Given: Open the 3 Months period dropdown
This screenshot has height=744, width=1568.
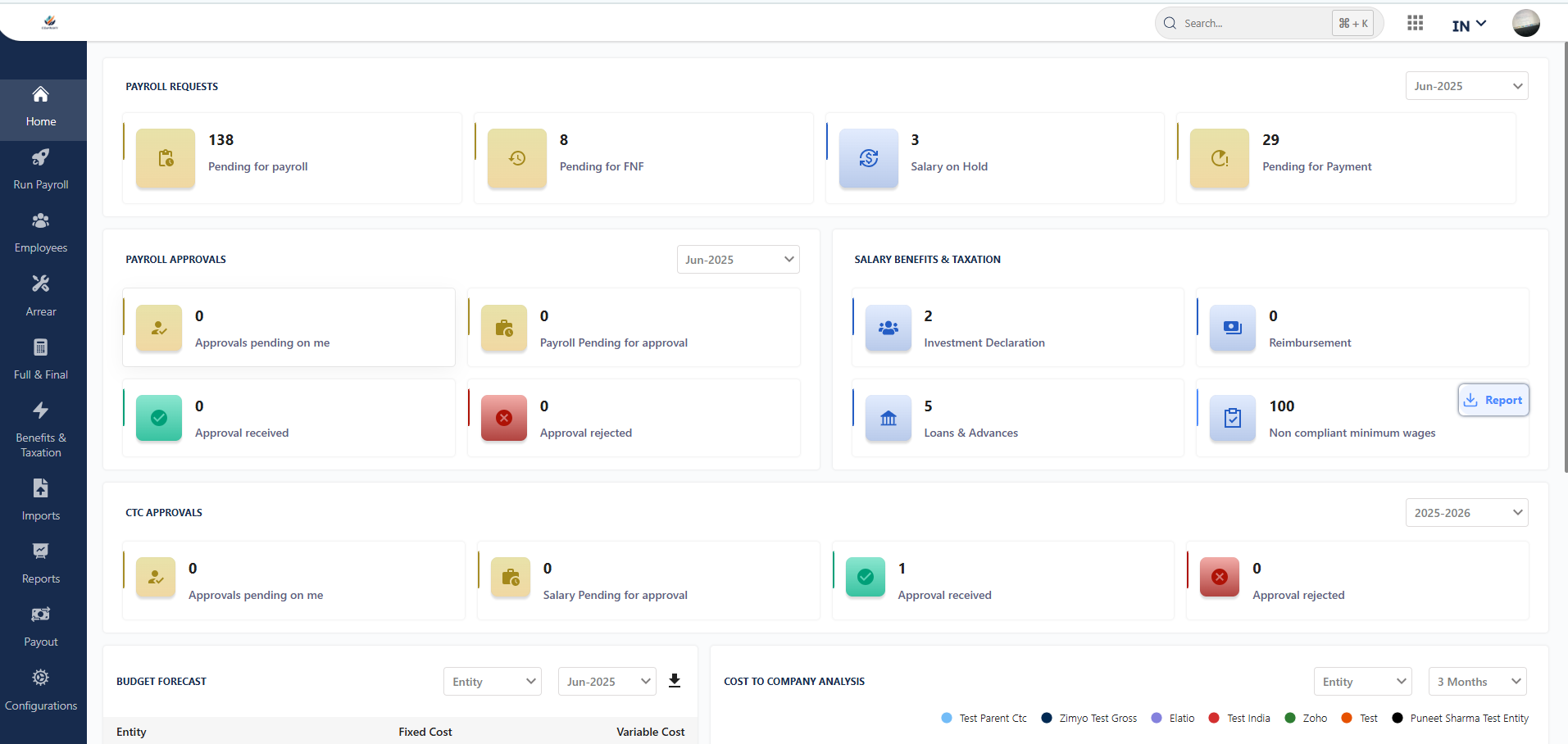Looking at the screenshot, I should (x=1478, y=682).
